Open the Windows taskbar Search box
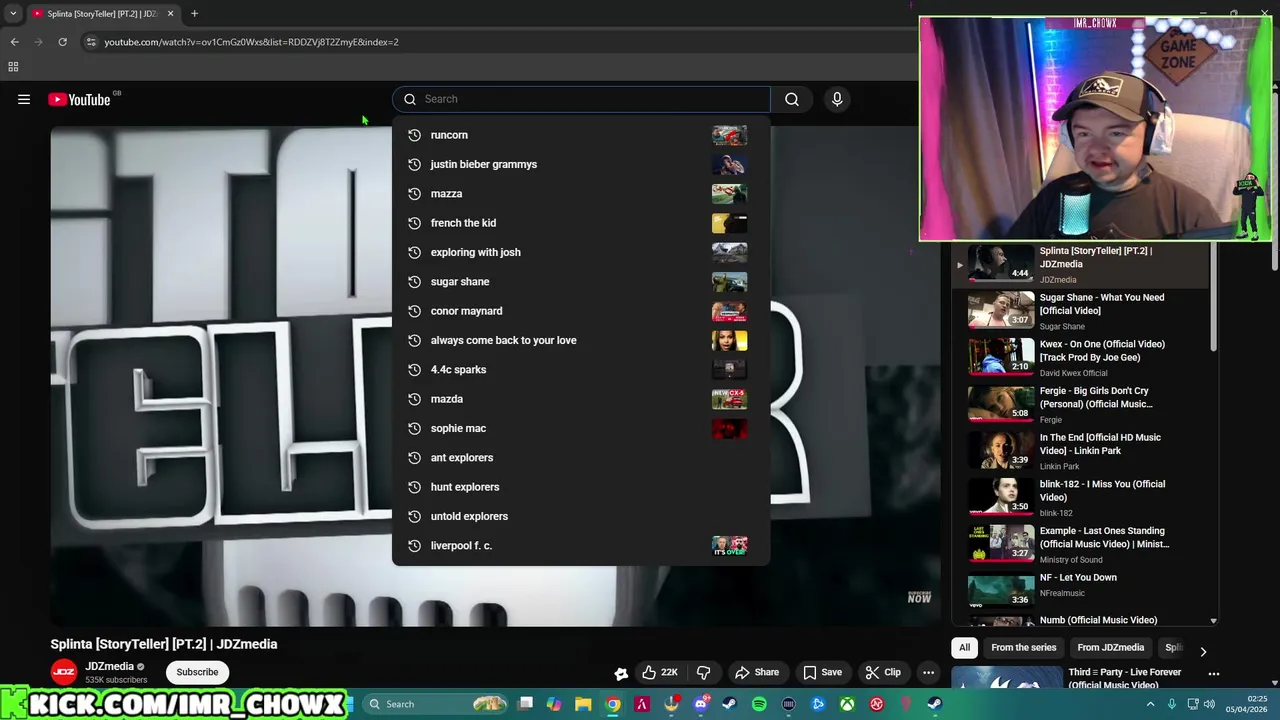Viewport: 1280px width, 720px height. click(436, 704)
